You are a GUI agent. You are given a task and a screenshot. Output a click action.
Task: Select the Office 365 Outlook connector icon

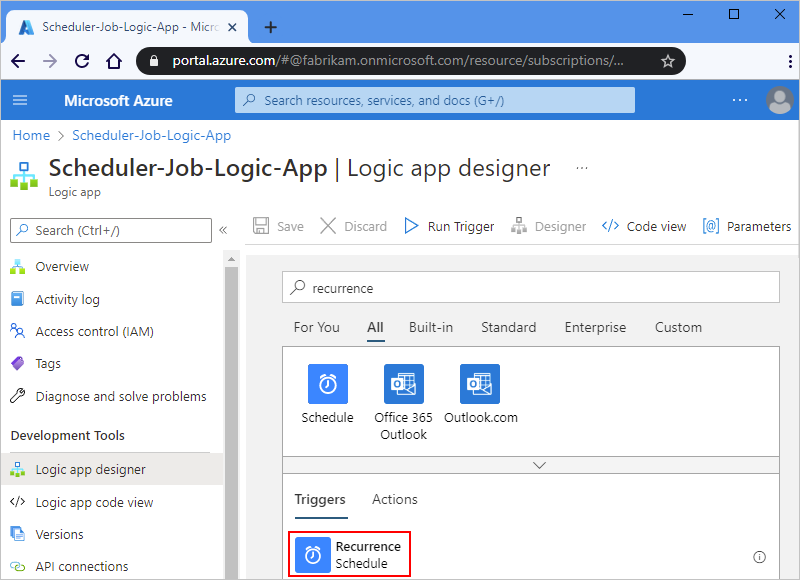click(x=404, y=384)
